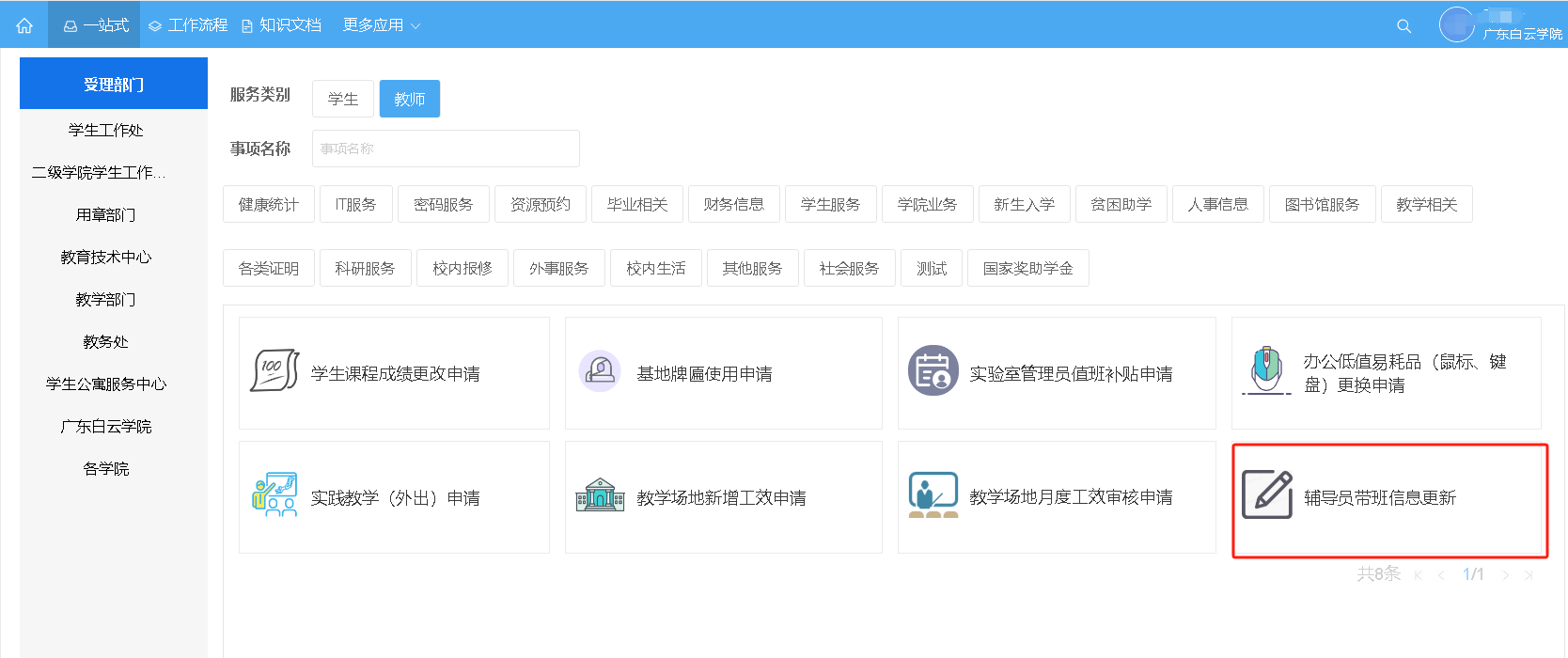
Task: Click the mouse icon for 办公低值易耗品
Action: coord(1266,370)
